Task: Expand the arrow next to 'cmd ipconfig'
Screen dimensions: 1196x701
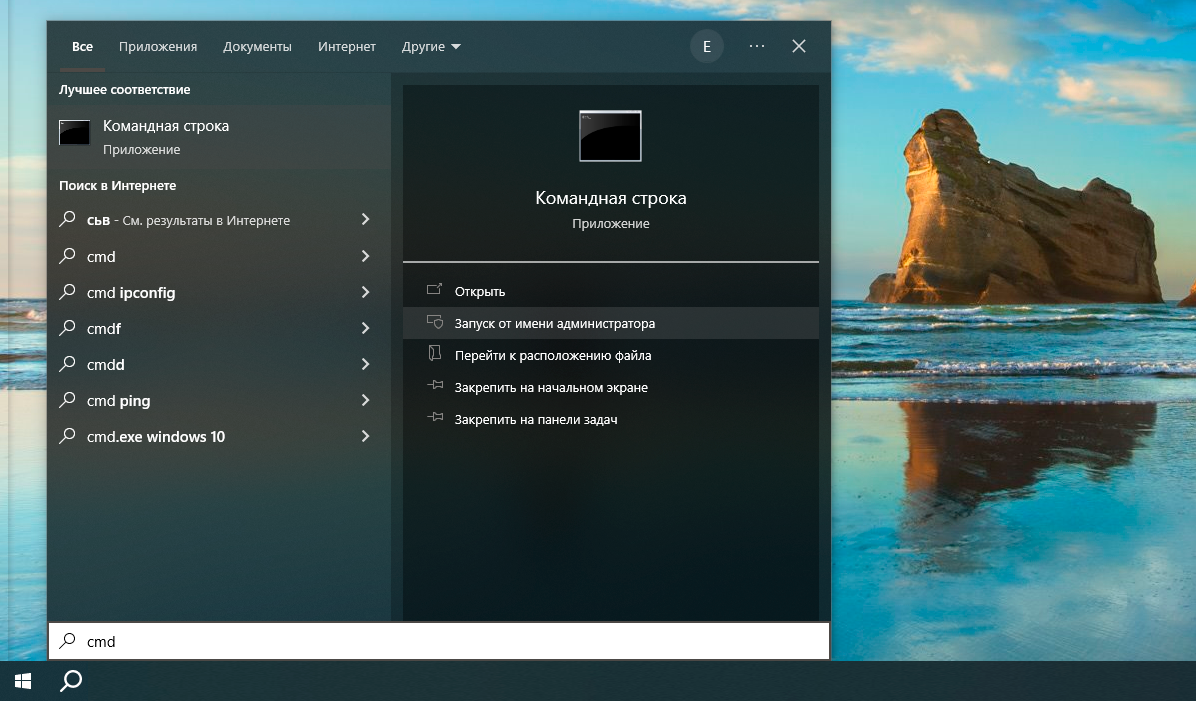Action: click(x=365, y=293)
